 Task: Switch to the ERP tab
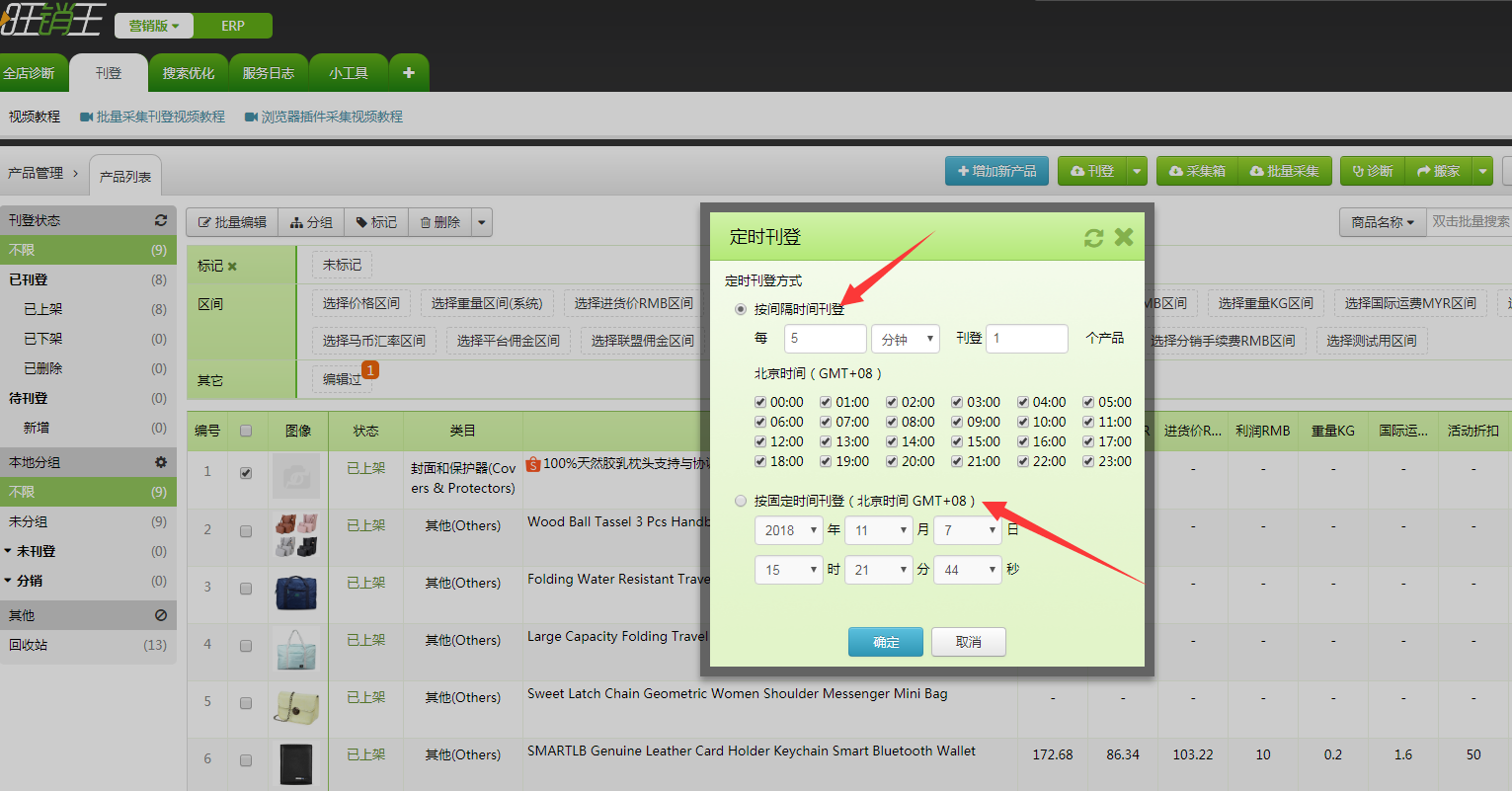click(x=233, y=26)
